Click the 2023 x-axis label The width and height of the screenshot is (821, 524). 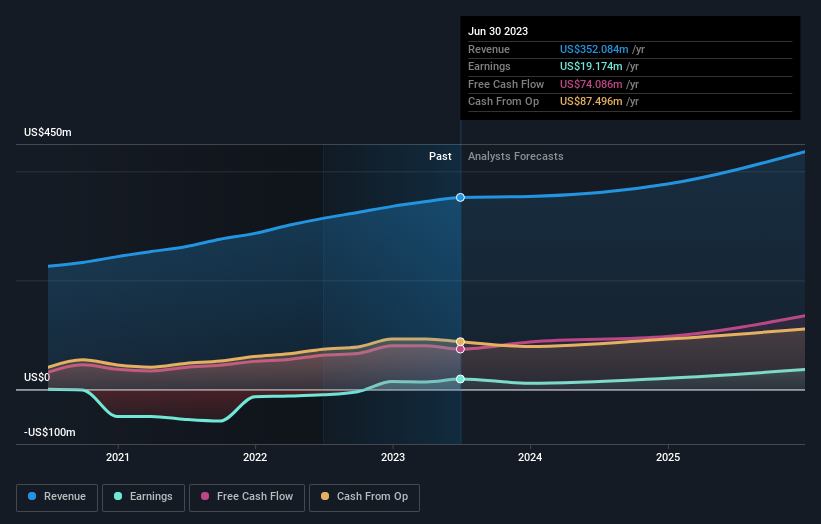tap(393, 458)
